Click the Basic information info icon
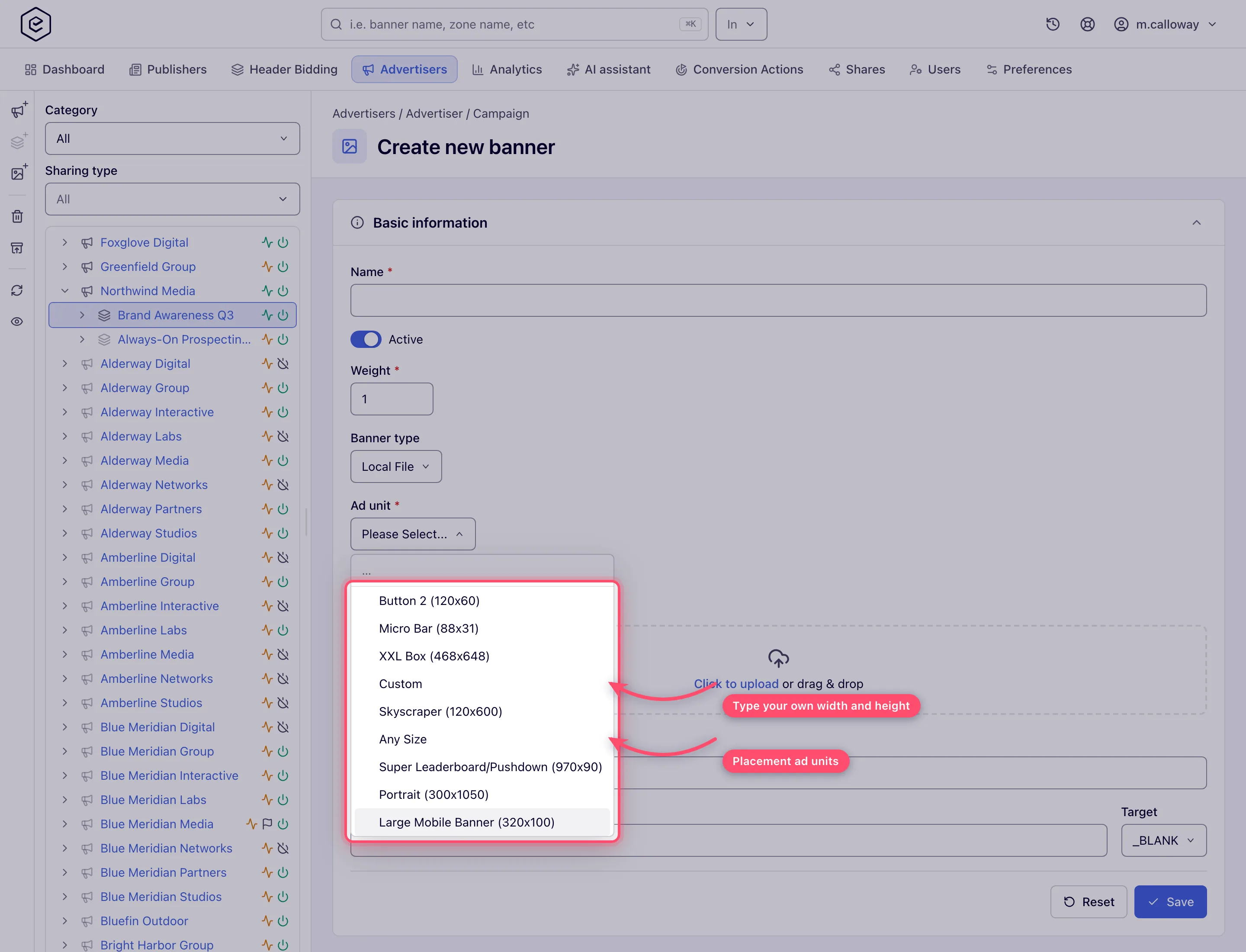Image resolution: width=1246 pixels, height=952 pixels. pyautogui.click(x=357, y=223)
